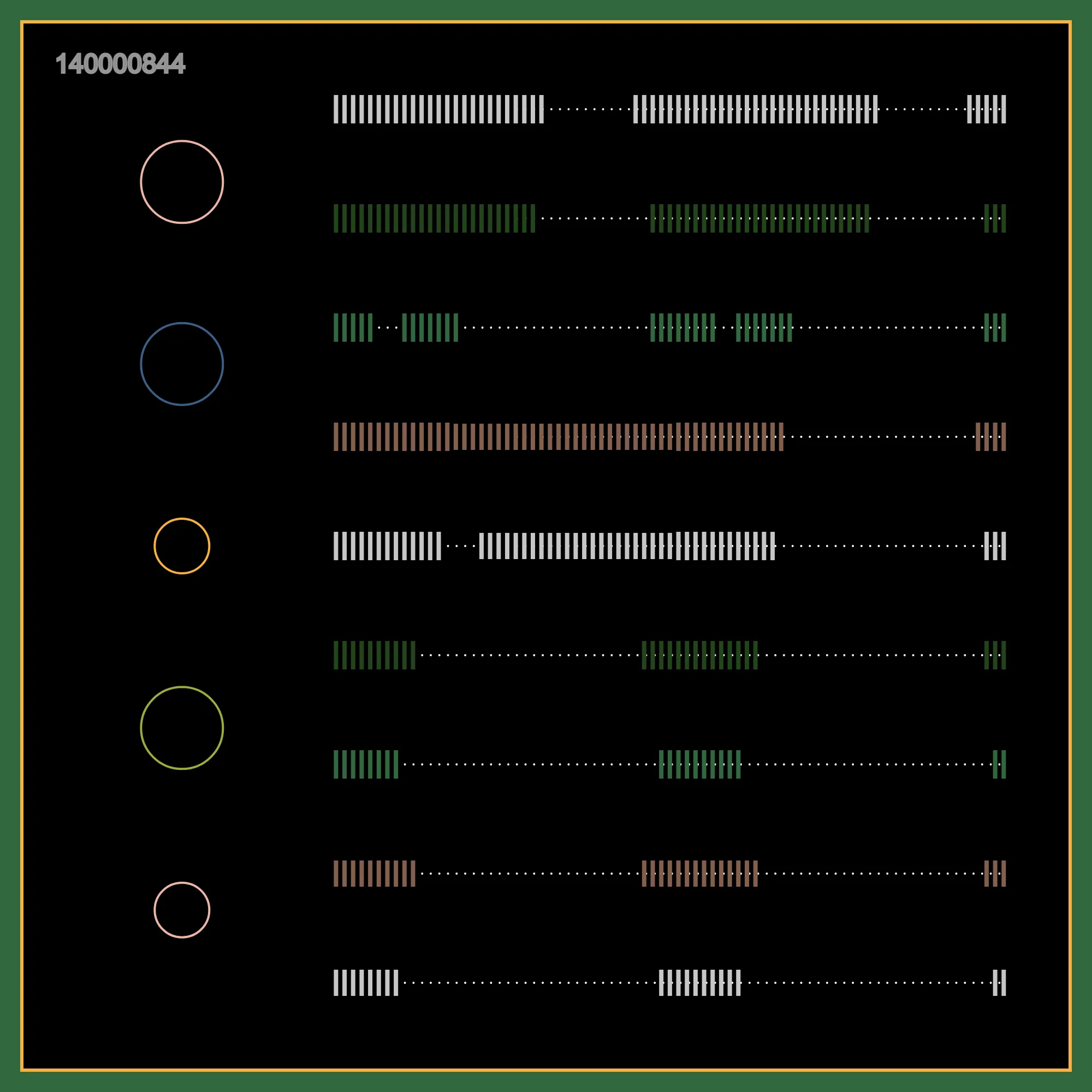Click the small orange circle

[x=182, y=546]
